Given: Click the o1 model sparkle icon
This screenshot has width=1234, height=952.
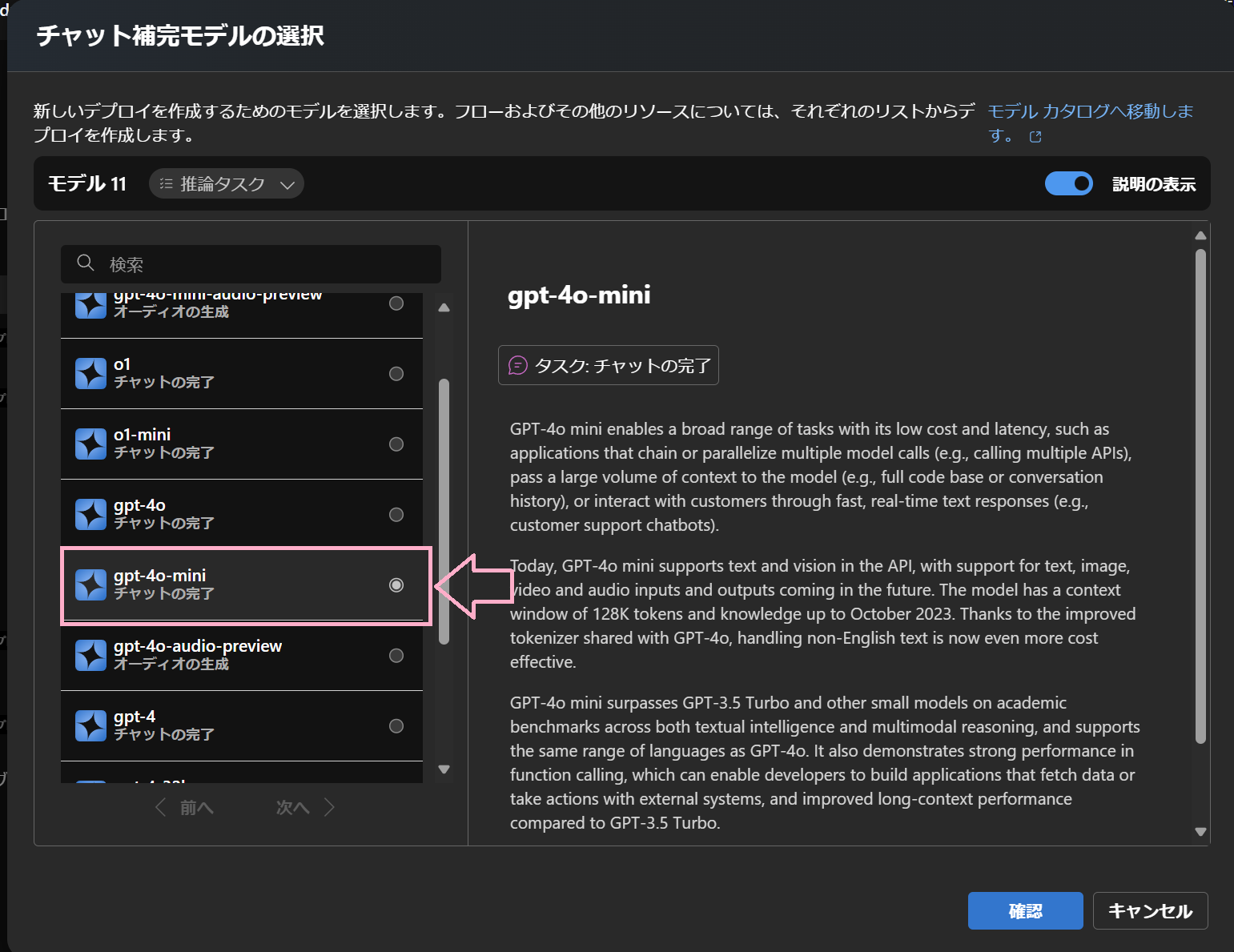Looking at the screenshot, I should click(x=90, y=373).
